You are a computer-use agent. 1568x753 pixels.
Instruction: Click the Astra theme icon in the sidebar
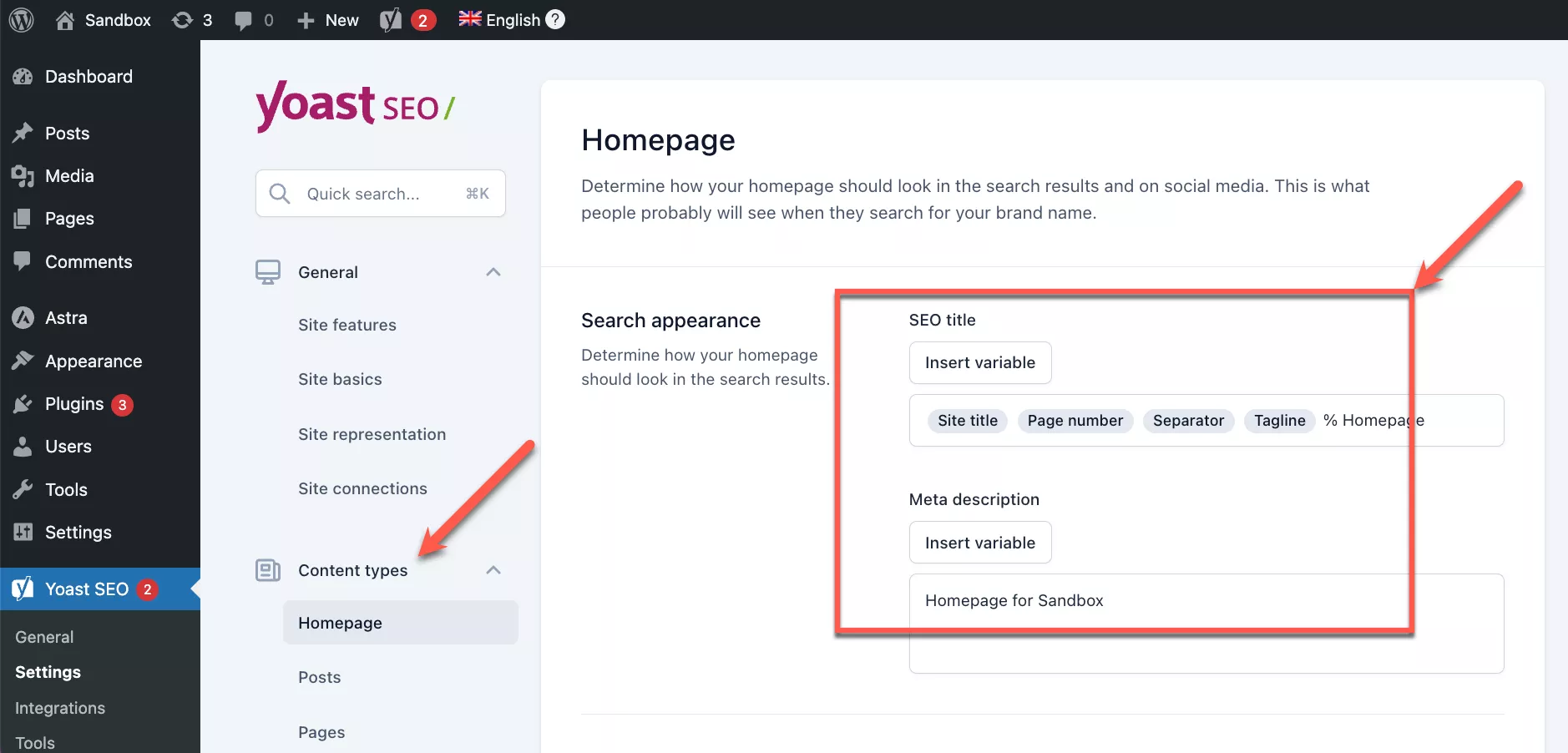(x=23, y=317)
